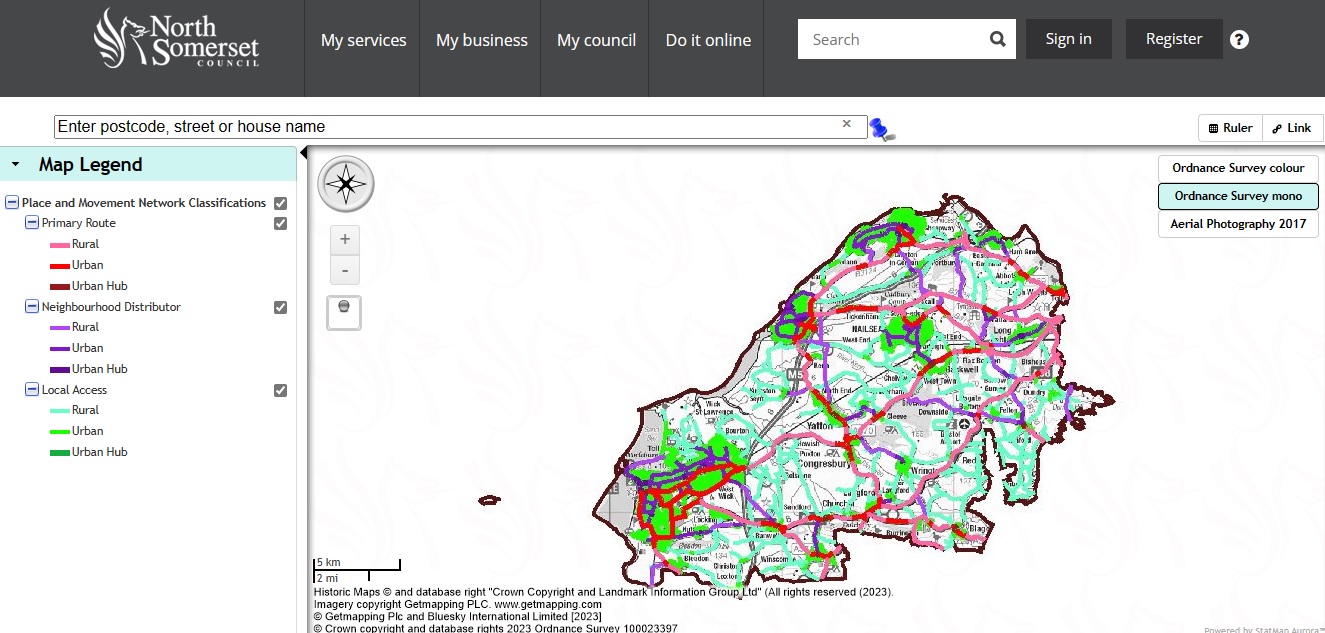
Task: Open the My services menu
Action: point(363,40)
